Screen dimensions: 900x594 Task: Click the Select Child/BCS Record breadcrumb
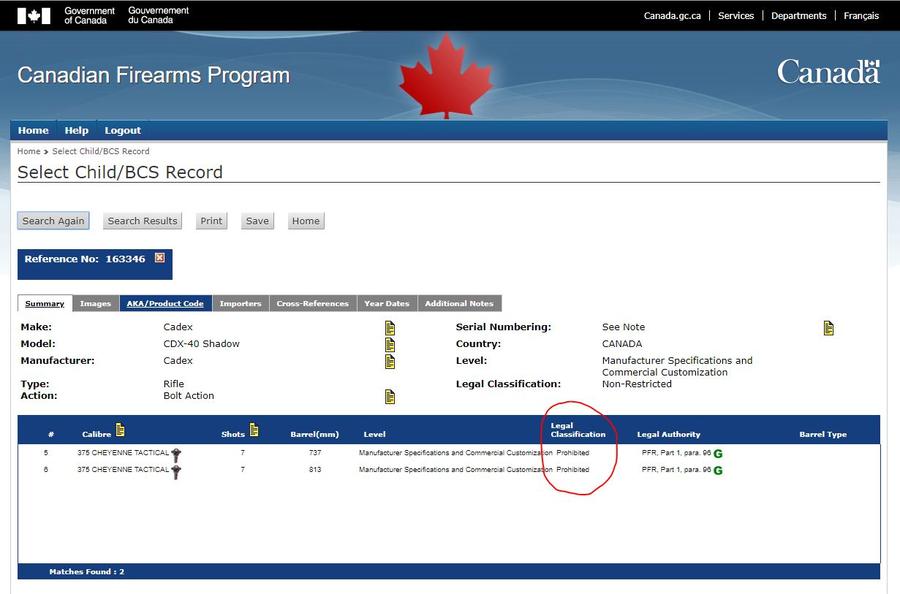point(101,151)
